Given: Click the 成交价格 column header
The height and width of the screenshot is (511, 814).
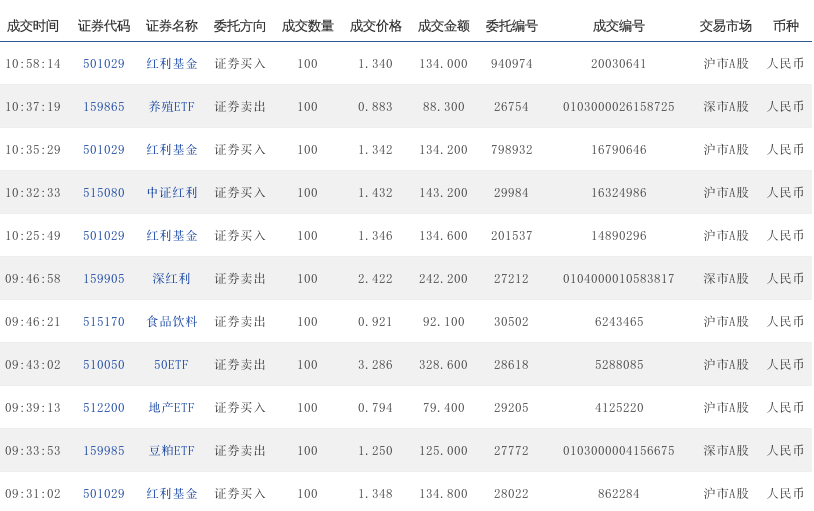Looking at the screenshot, I should pyautogui.click(x=375, y=26).
